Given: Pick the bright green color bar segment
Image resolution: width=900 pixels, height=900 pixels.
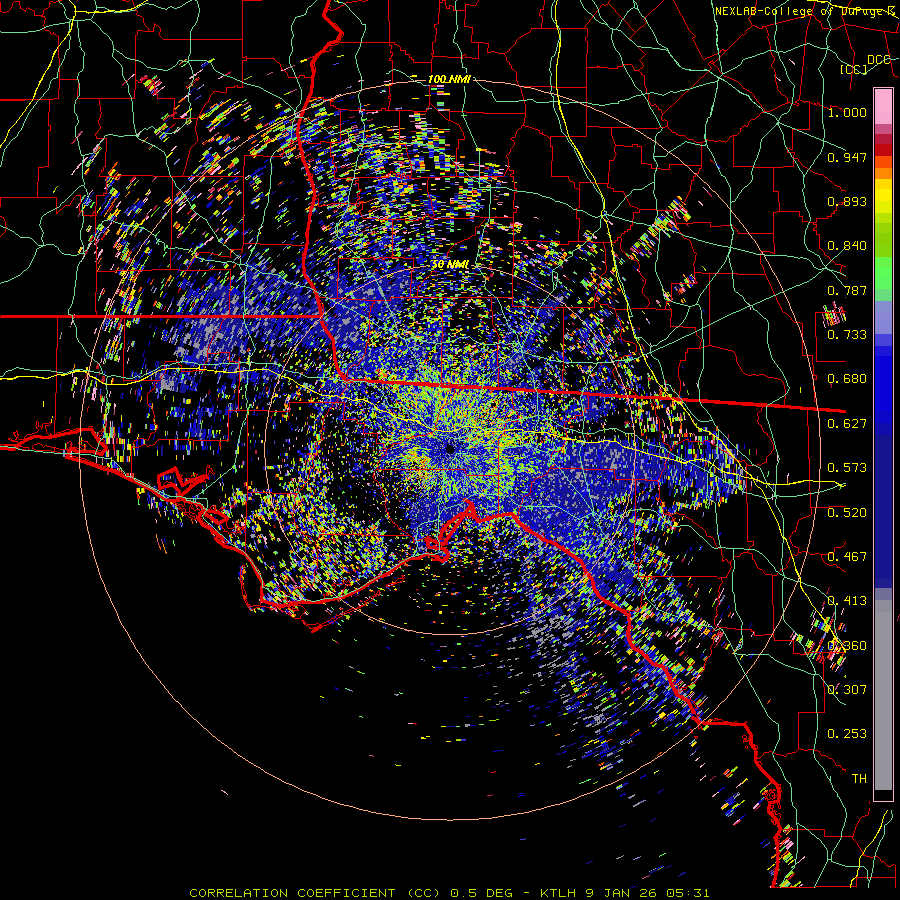Looking at the screenshot, I should (883, 273).
